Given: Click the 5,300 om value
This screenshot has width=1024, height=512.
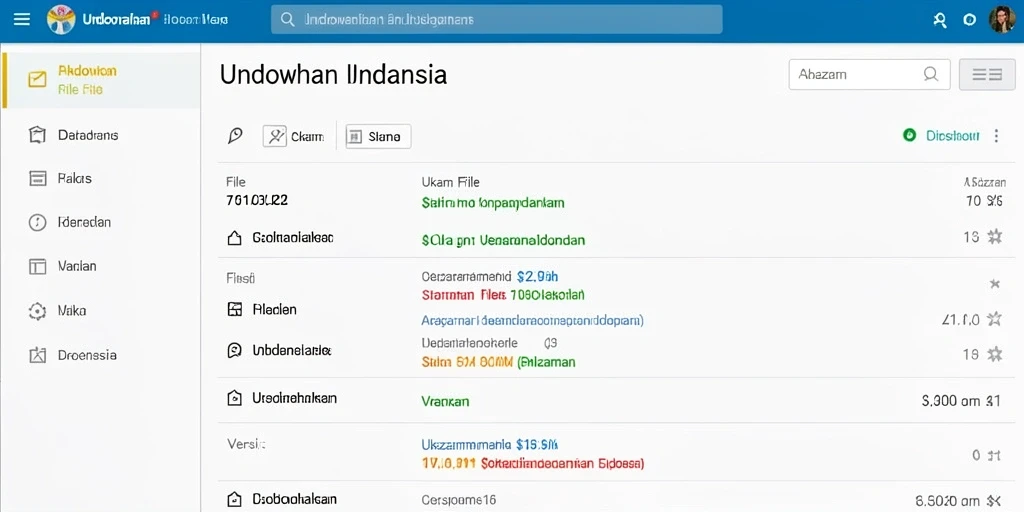Looking at the screenshot, I should click(x=951, y=402).
